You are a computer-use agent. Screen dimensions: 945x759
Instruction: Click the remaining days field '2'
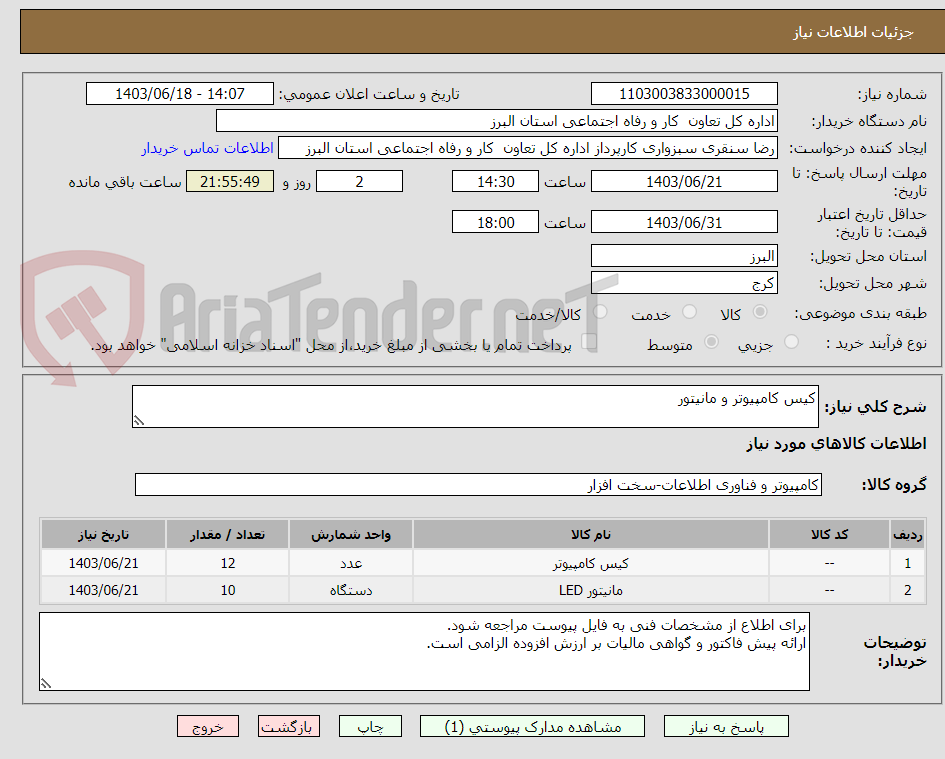pyautogui.click(x=359, y=181)
